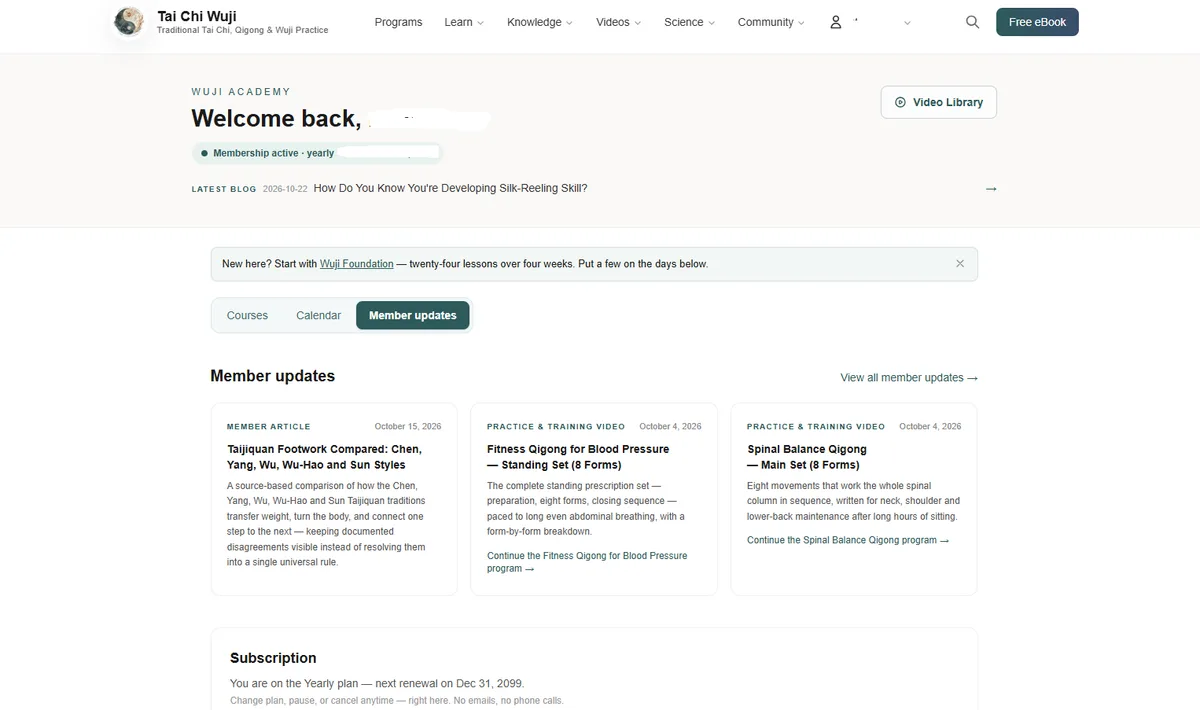Expand the Science dropdown menu
Image resolution: width=1200 pixels, height=710 pixels.
(x=690, y=22)
